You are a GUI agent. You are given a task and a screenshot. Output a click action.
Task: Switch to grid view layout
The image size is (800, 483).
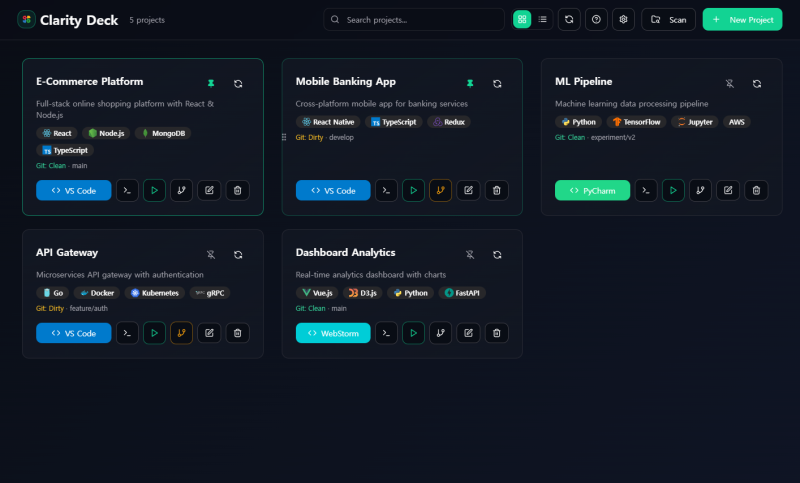point(522,19)
